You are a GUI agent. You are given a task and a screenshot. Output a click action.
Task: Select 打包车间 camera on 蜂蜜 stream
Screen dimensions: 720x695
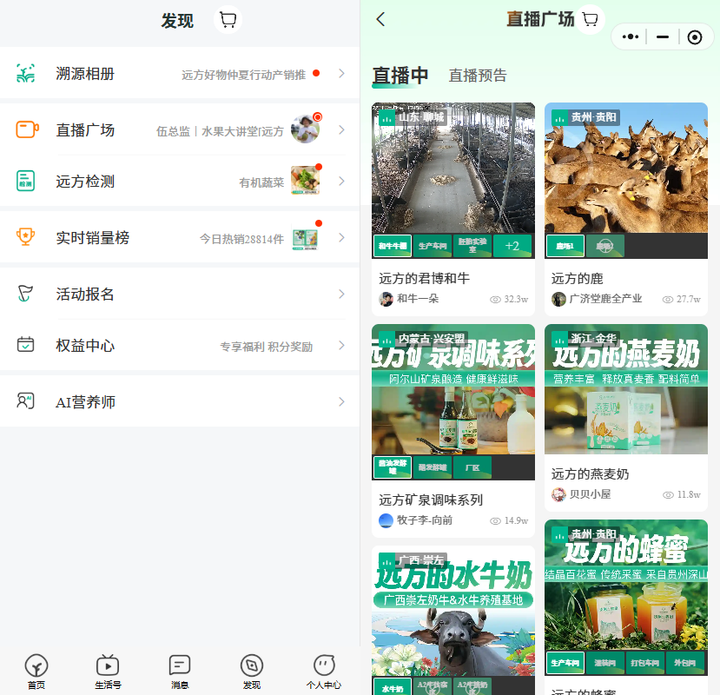[x=647, y=662]
